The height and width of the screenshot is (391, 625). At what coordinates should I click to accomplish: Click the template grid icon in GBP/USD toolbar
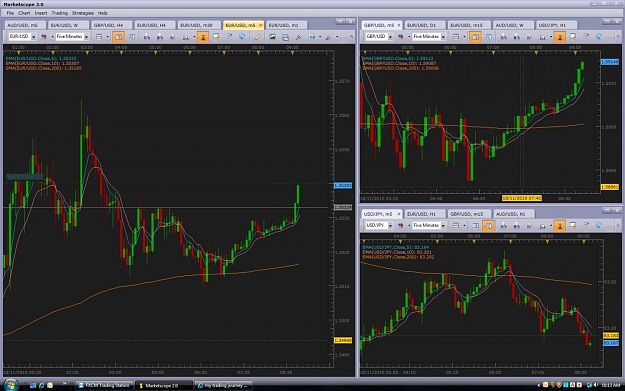pos(456,37)
